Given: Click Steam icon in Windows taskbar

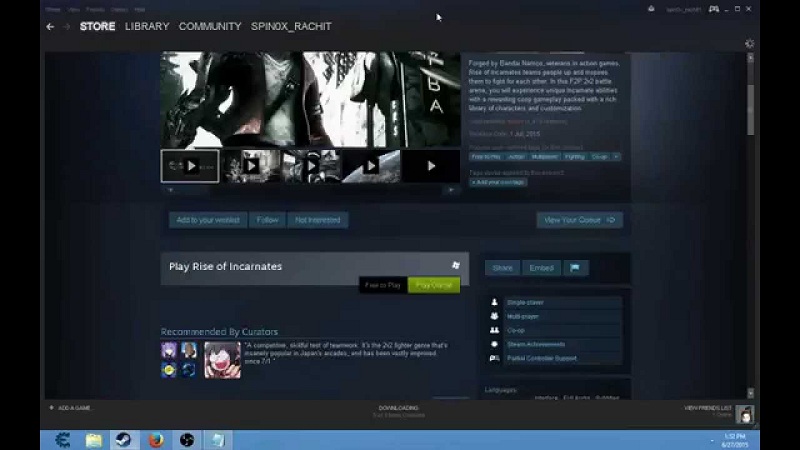Looking at the screenshot, I should pyautogui.click(x=123, y=440).
